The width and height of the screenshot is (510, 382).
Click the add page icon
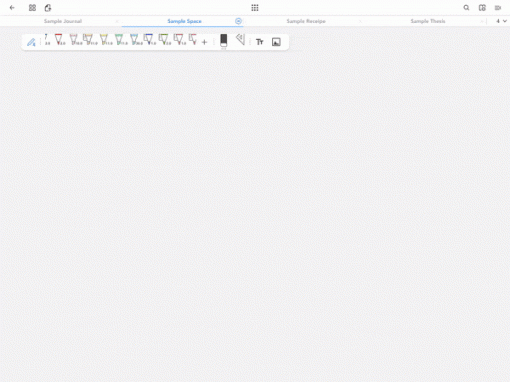pyautogui.click(x=48, y=8)
